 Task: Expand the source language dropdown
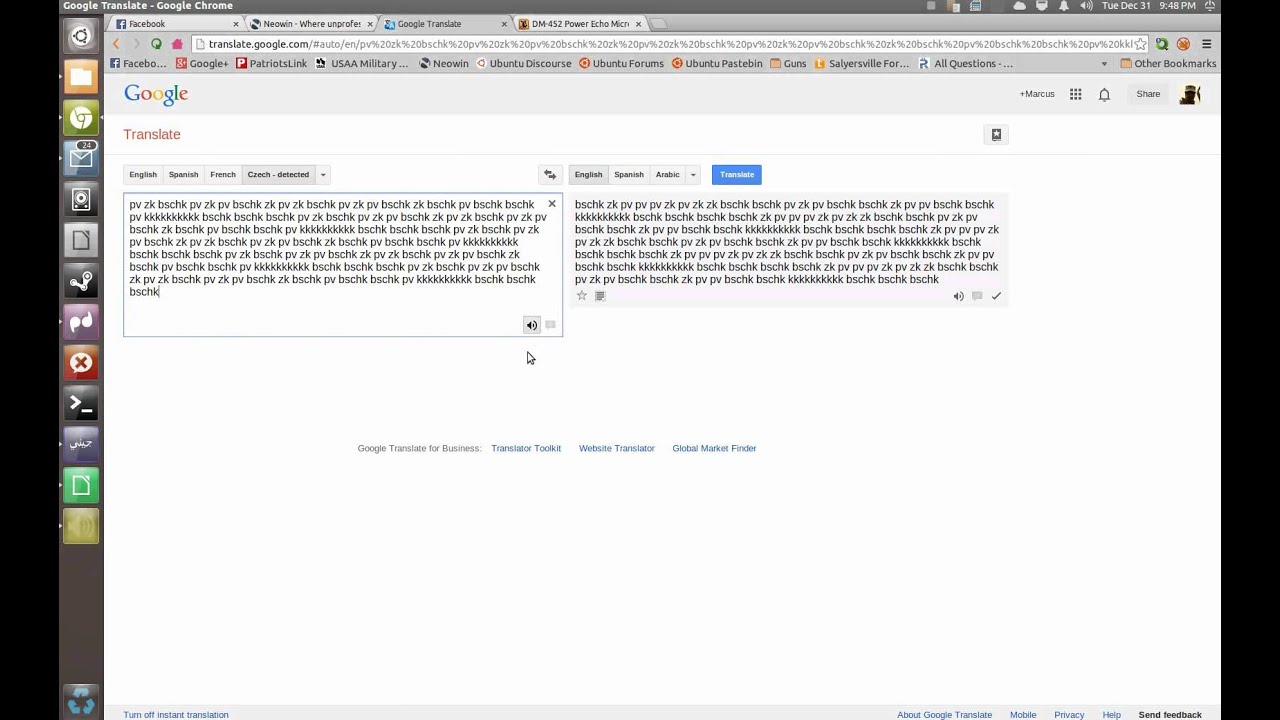[x=322, y=175]
